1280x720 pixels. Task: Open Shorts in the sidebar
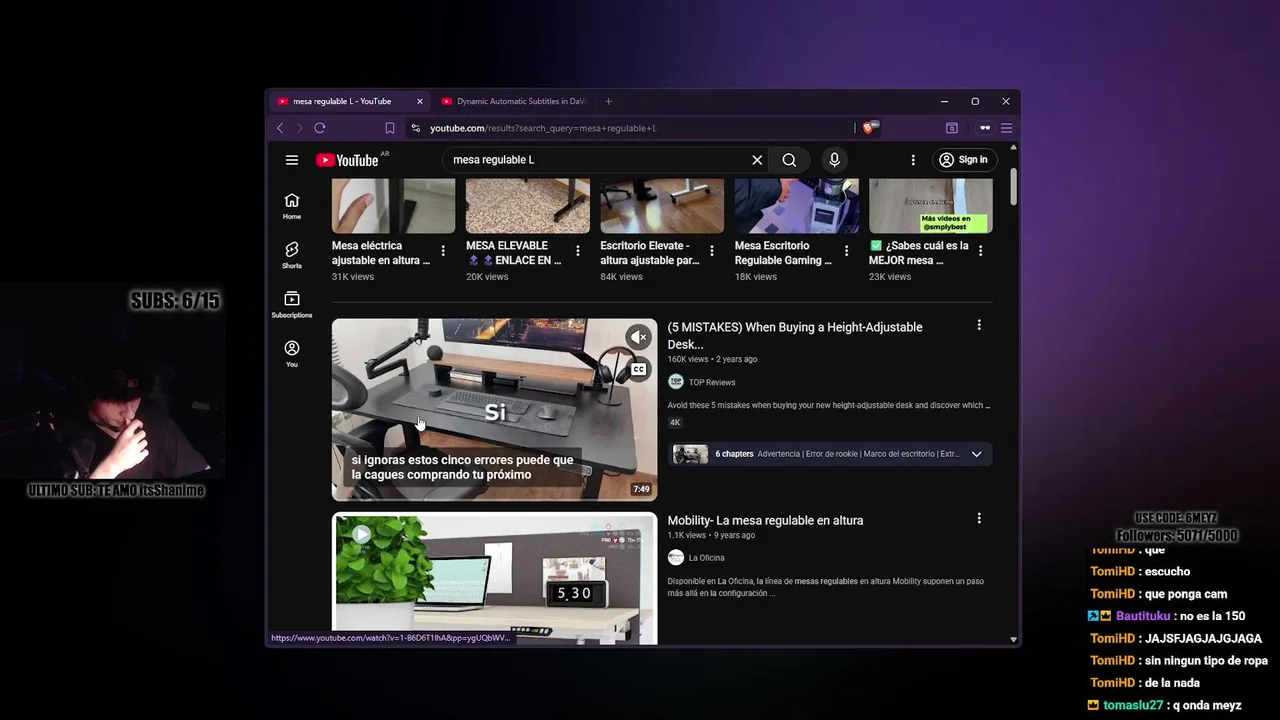292,255
